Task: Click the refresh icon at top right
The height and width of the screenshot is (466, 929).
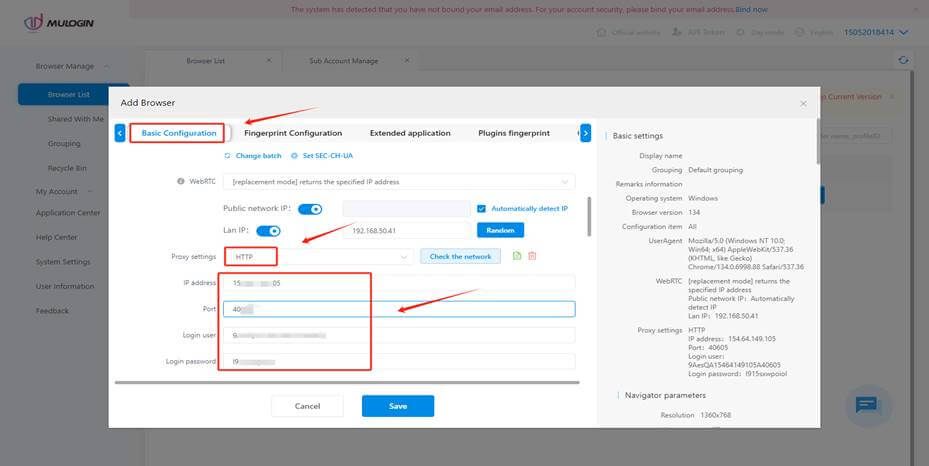Action: click(x=903, y=60)
